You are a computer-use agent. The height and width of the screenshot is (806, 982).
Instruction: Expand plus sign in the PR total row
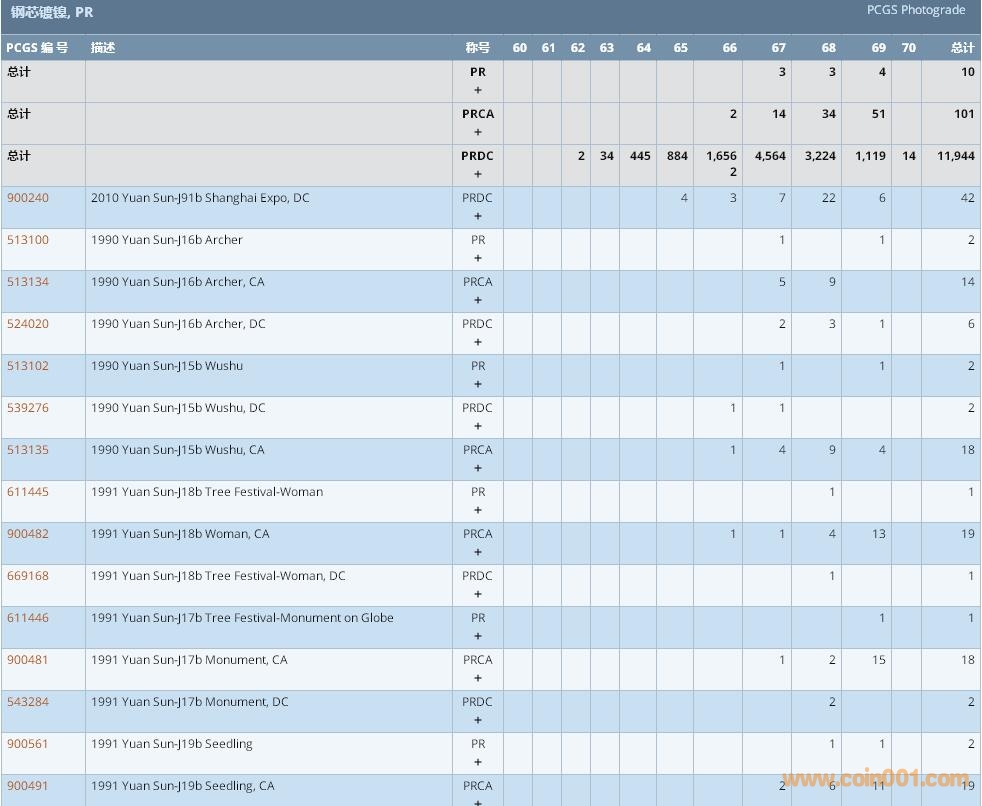click(x=477, y=90)
